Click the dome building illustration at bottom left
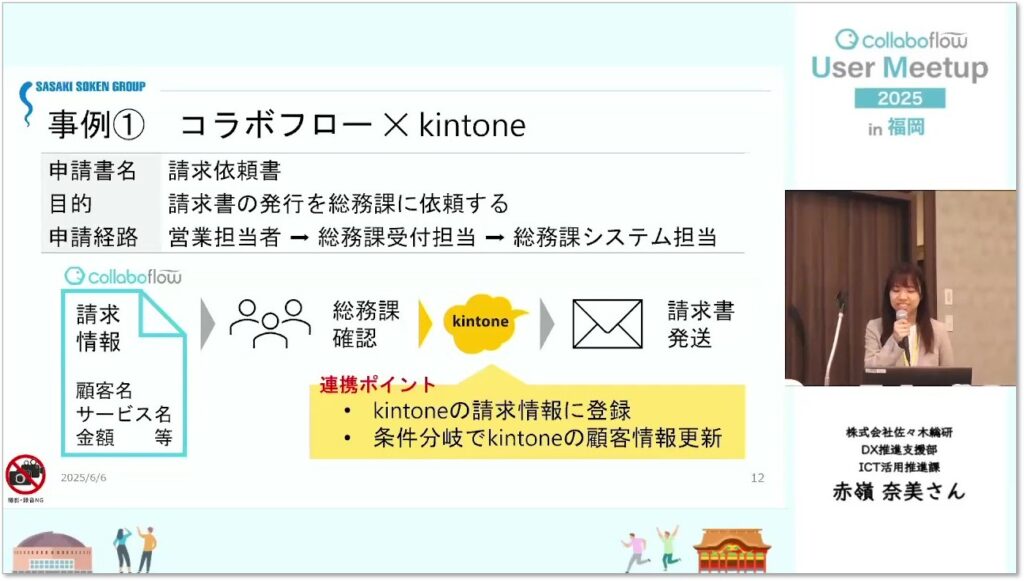Screen dimensions: 1024x581 (x=52, y=553)
